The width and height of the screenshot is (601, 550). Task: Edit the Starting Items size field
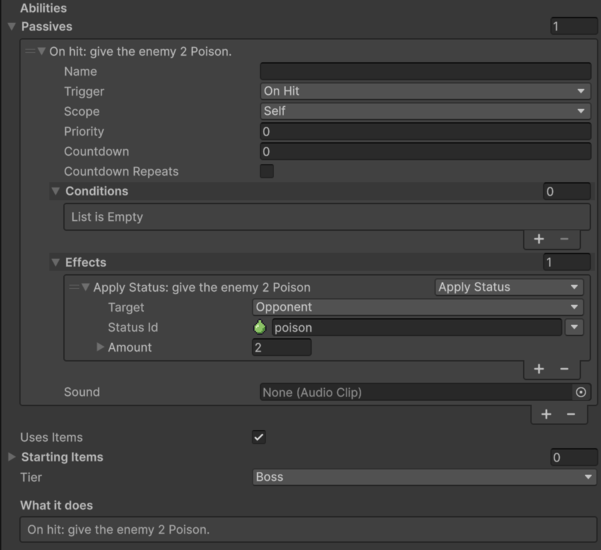574,457
